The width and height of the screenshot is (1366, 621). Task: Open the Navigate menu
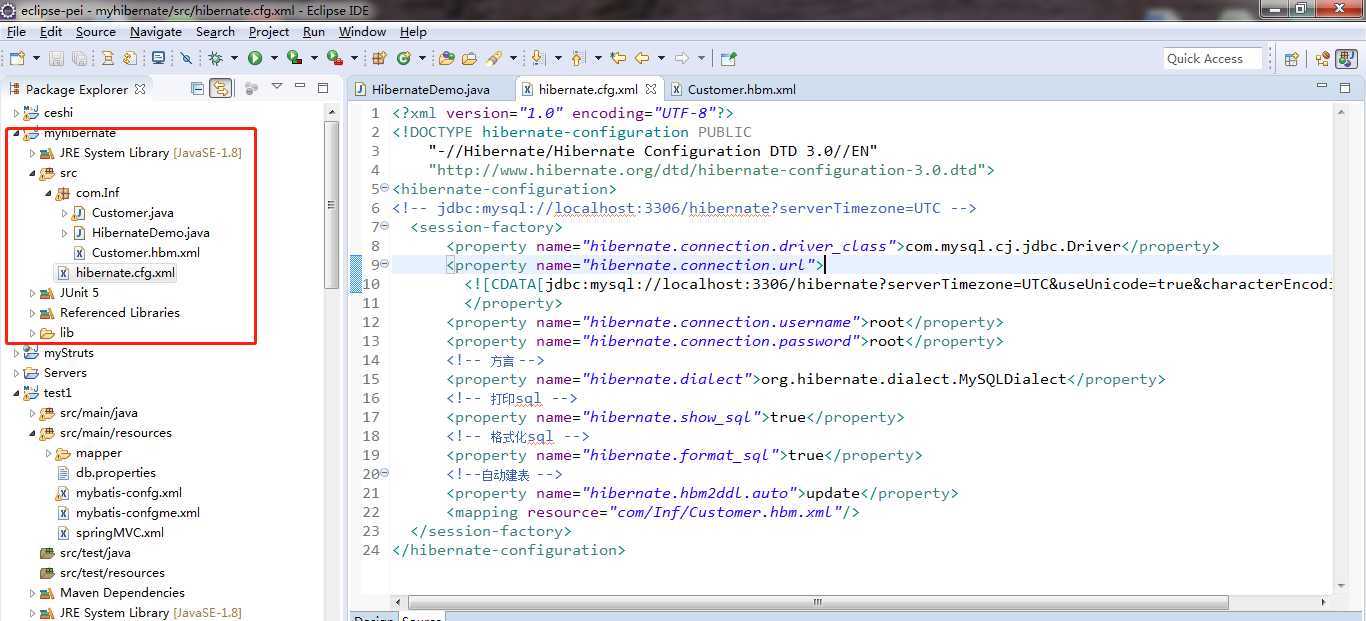pyautogui.click(x=156, y=31)
